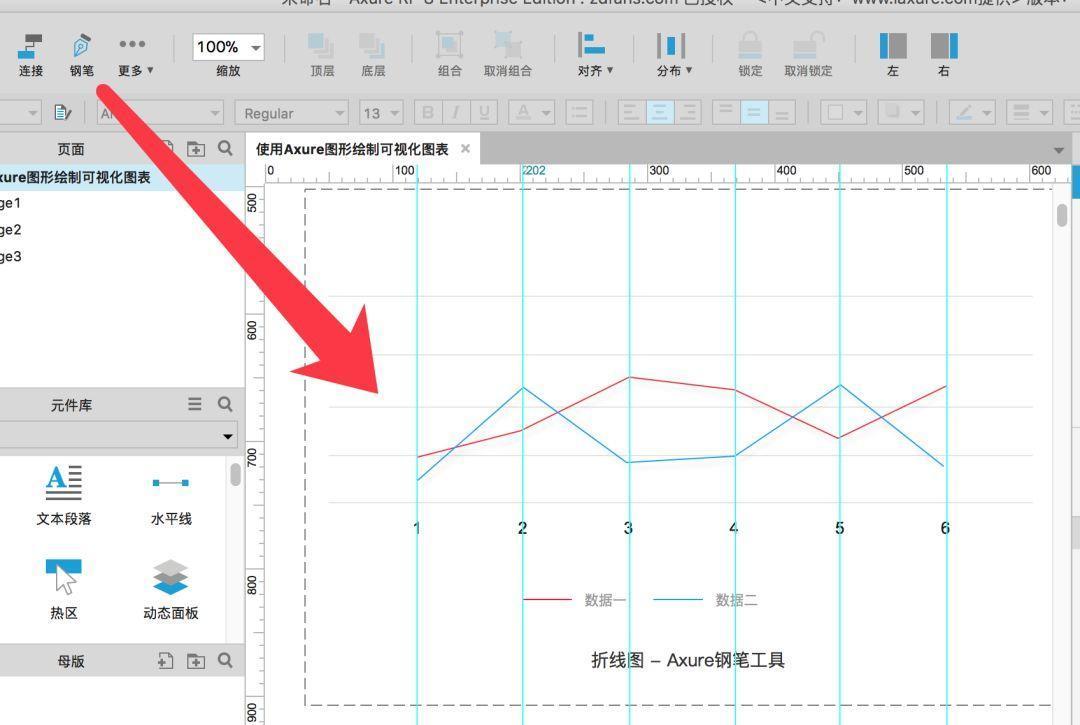Toggle the 左 left panel icon
Image resolution: width=1080 pixels, height=725 pixels.
click(x=893, y=55)
